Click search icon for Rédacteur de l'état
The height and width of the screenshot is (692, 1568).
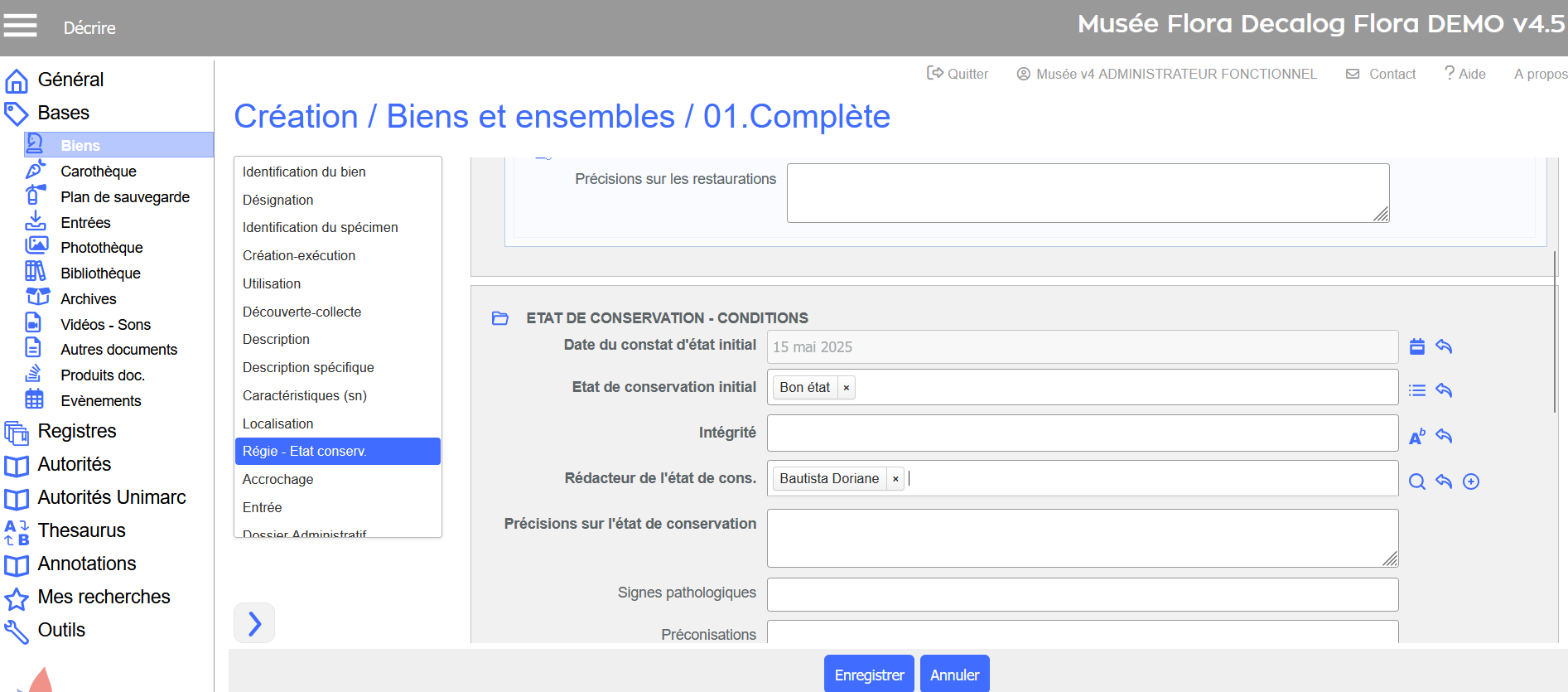1417,481
